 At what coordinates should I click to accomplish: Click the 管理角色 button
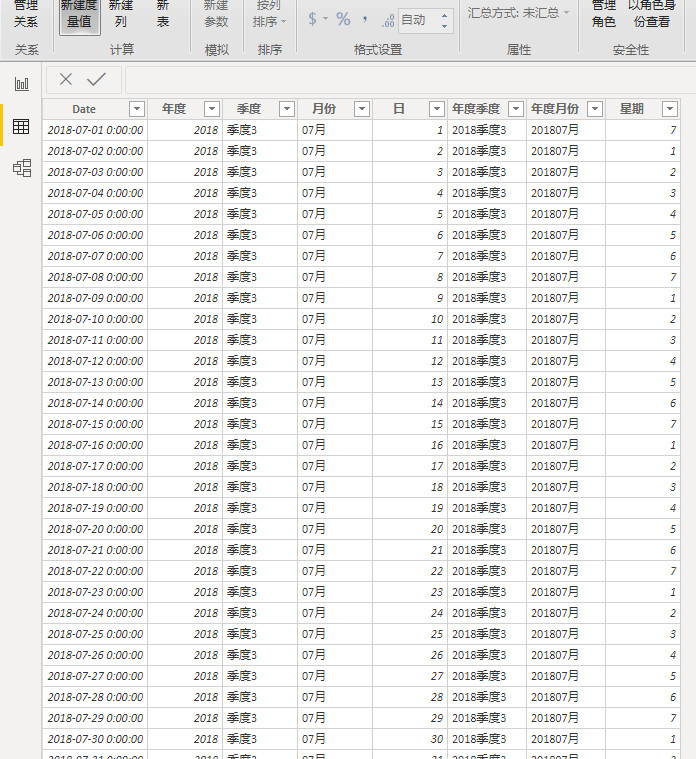(x=604, y=14)
